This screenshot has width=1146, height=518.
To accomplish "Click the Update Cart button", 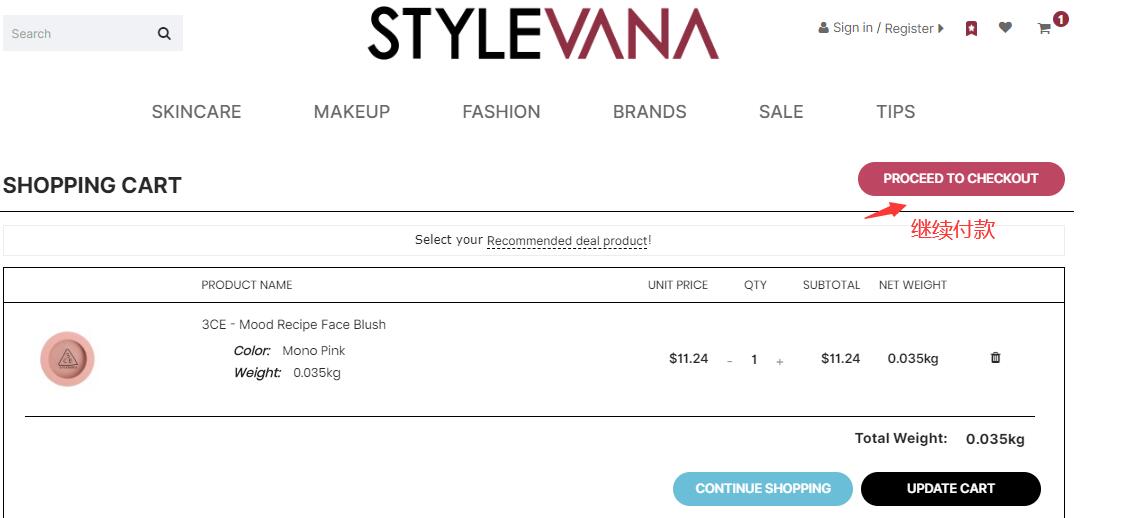I will (x=950, y=489).
